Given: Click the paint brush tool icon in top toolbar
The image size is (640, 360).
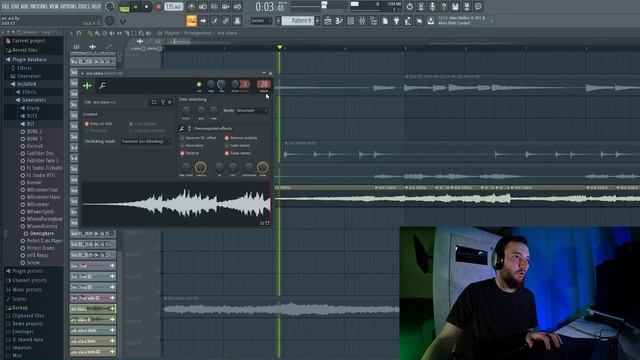Looking at the screenshot, I should pos(214,21).
